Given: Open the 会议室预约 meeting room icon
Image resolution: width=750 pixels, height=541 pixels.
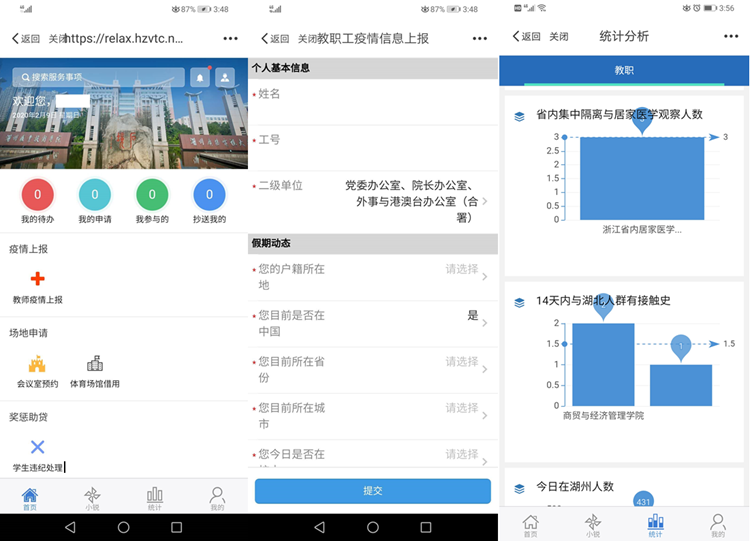Looking at the screenshot, I should (37, 364).
